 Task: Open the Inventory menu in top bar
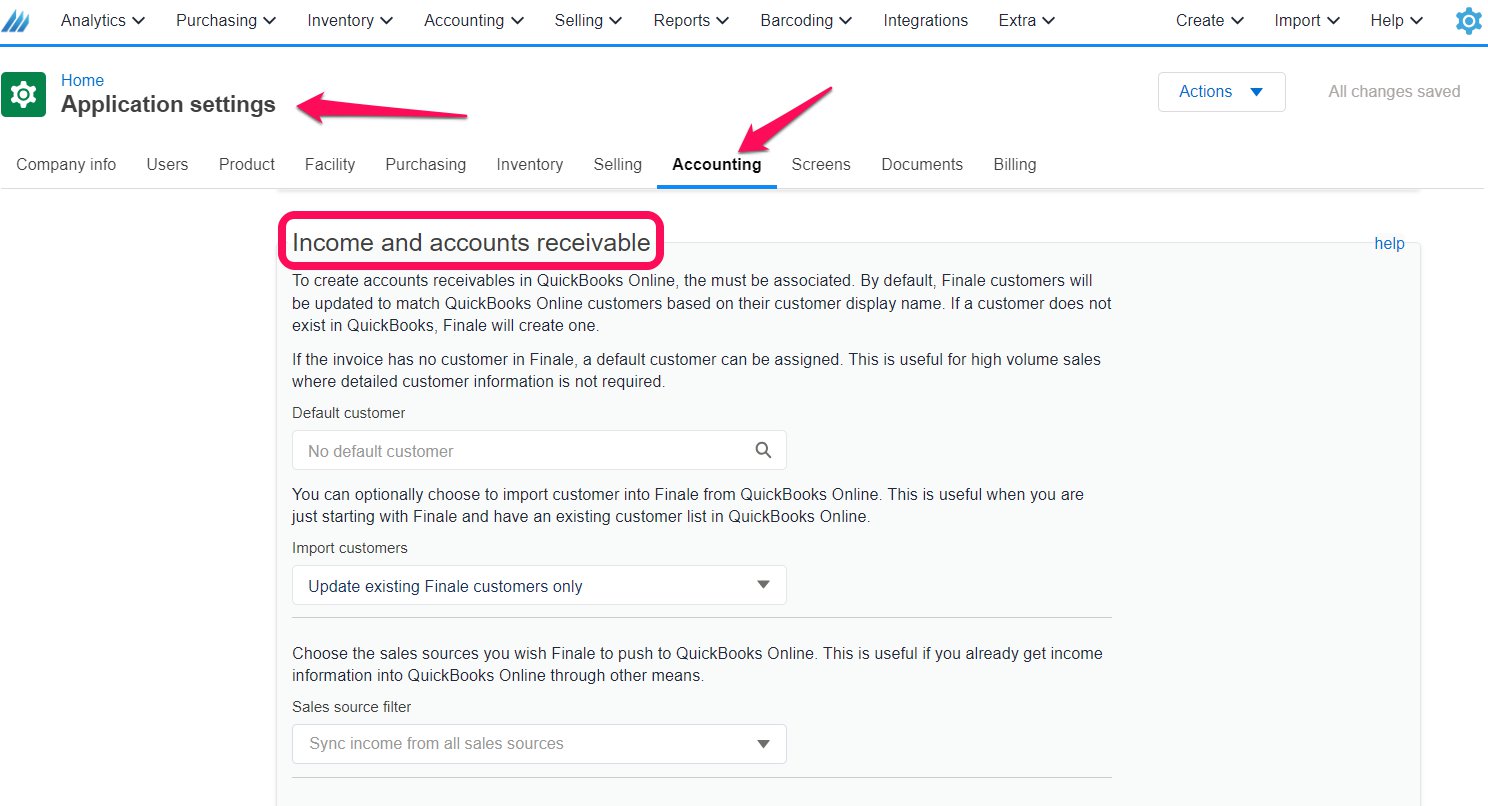(x=350, y=20)
